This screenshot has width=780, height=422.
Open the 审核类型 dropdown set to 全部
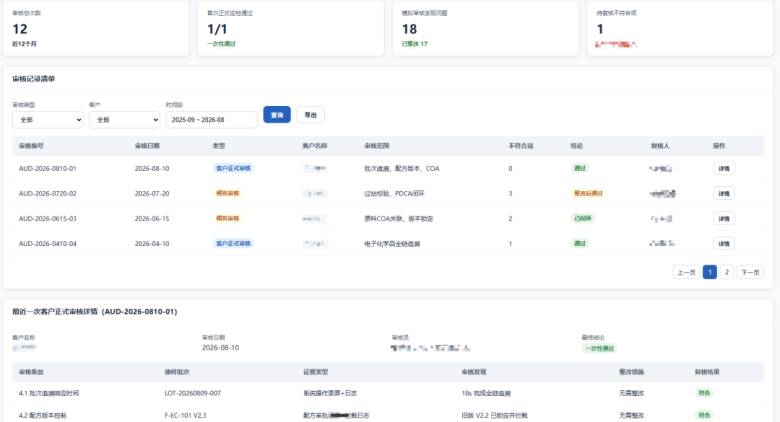click(x=48, y=119)
